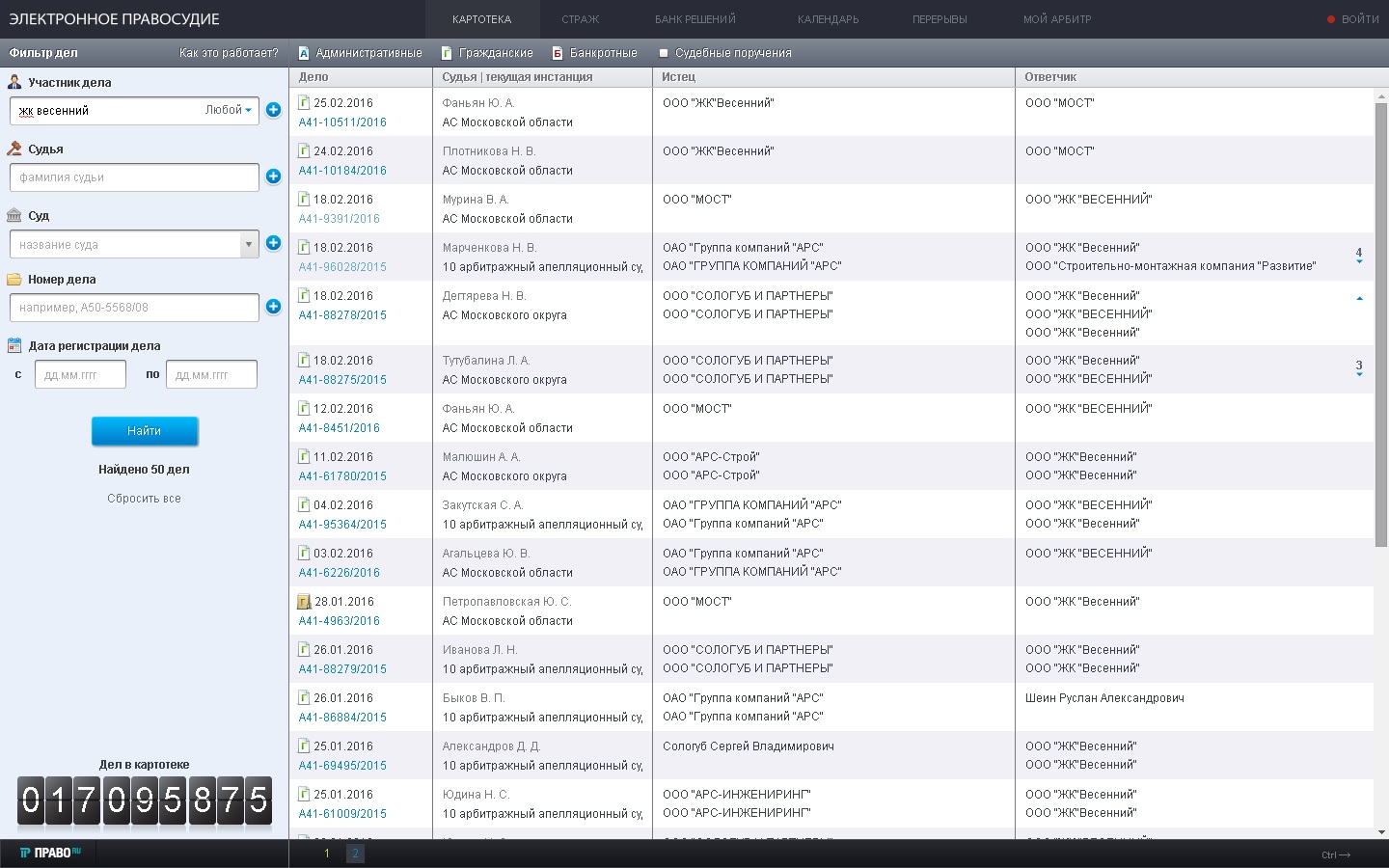Click document icon next to date 25.02.2016
Screen dimensions: 1389x868
(304, 103)
